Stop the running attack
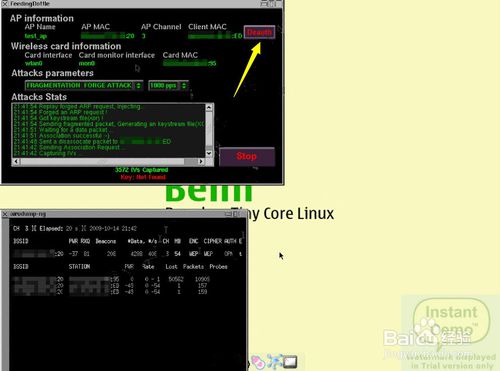The height and width of the screenshot is (371, 500). click(x=247, y=156)
